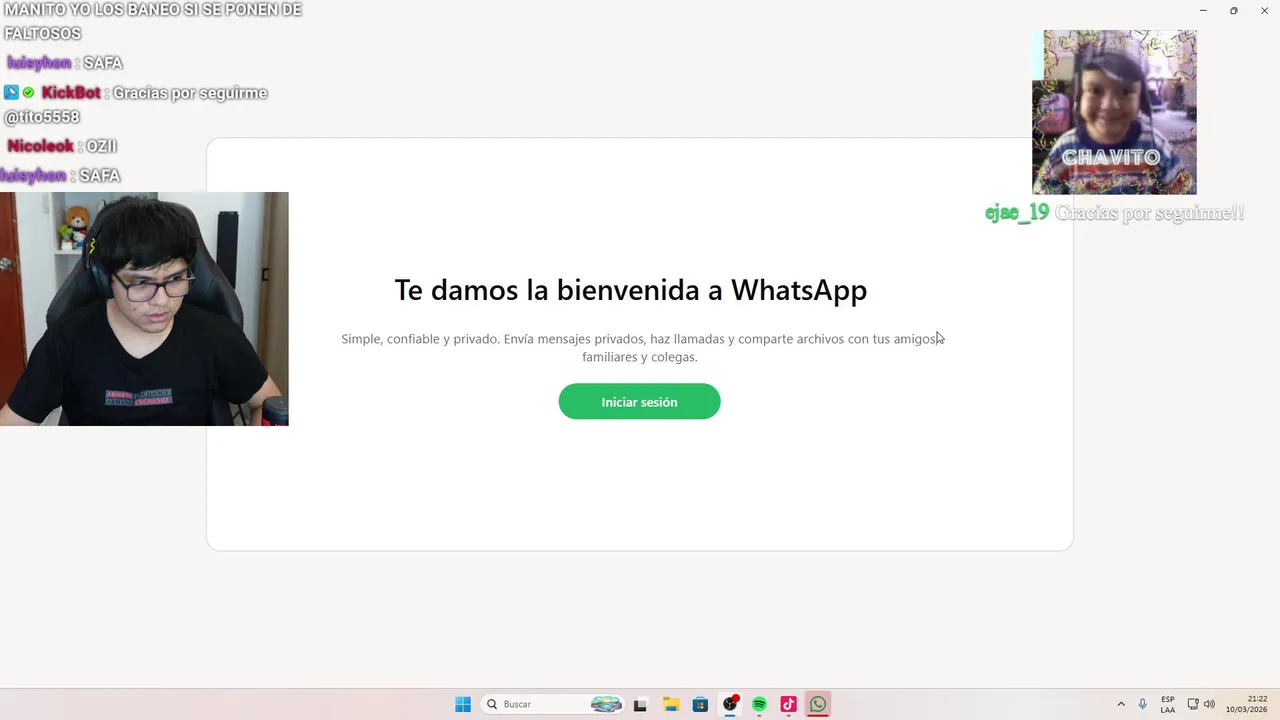Click the microphone tray icon
The image size is (1280, 720).
tap(1143, 704)
